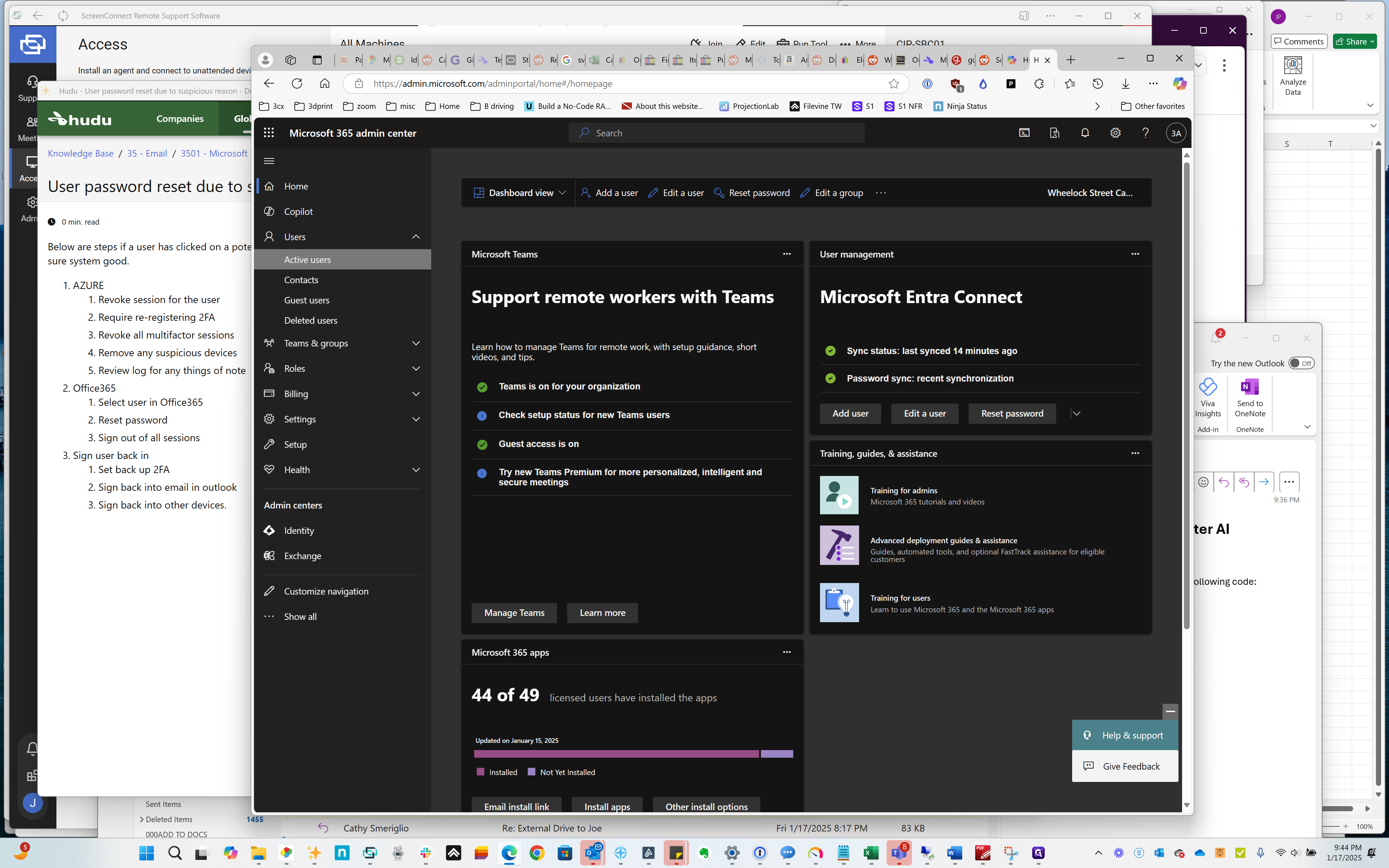Expand the Billing navigation section
The image size is (1389, 868).
[416, 394]
